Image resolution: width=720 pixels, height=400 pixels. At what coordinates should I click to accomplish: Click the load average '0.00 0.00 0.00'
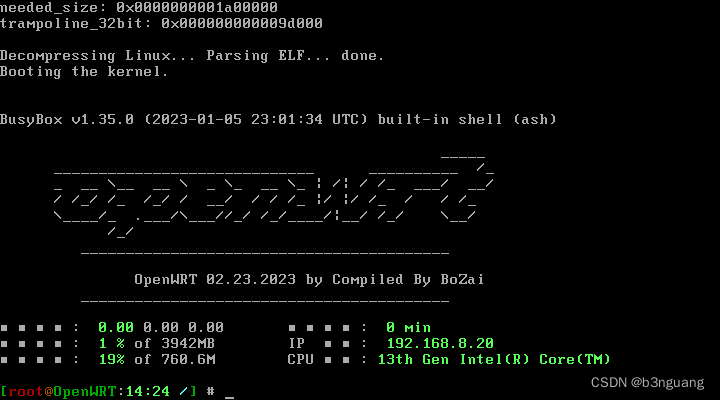point(161,327)
